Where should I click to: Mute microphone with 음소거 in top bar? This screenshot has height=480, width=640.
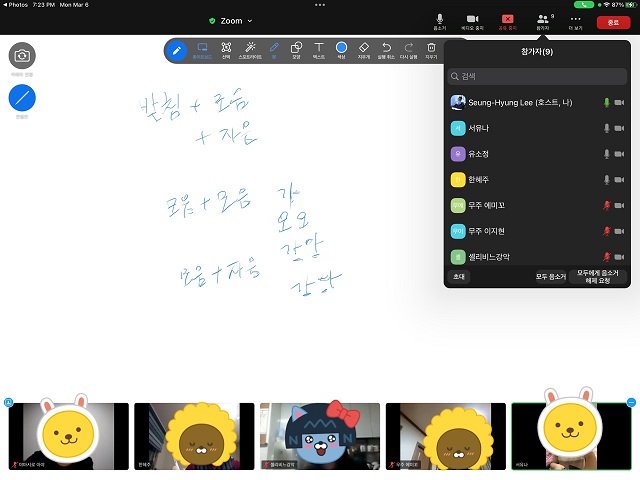coord(440,22)
